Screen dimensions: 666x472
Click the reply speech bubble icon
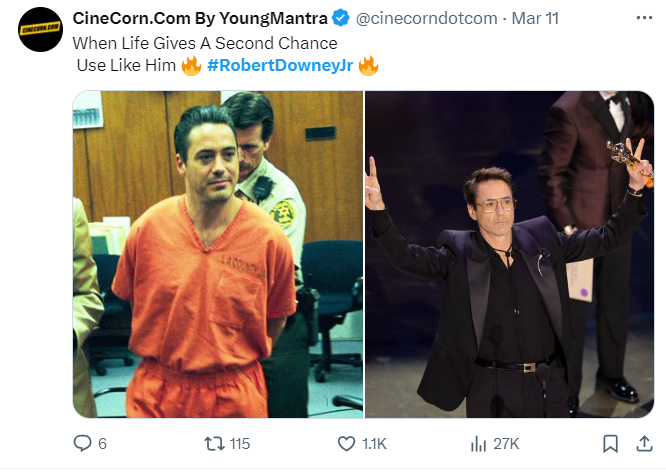pyautogui.click(x=83, y=443)
